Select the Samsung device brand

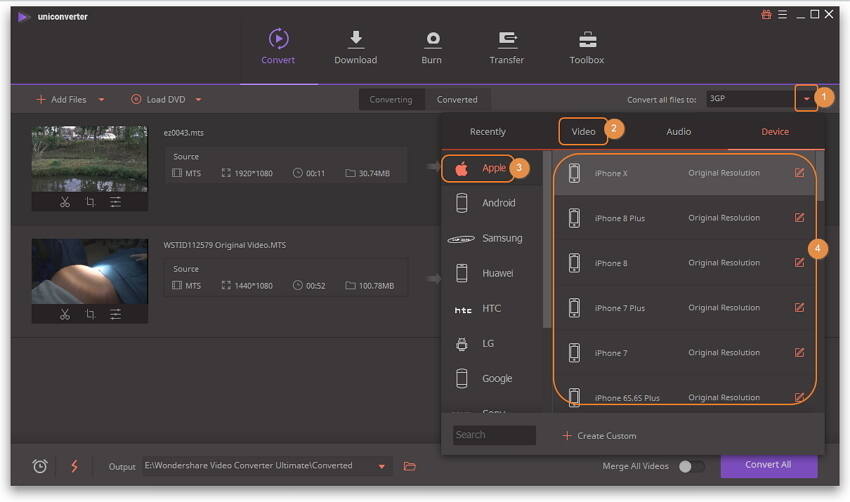click(x=492, y=238)
